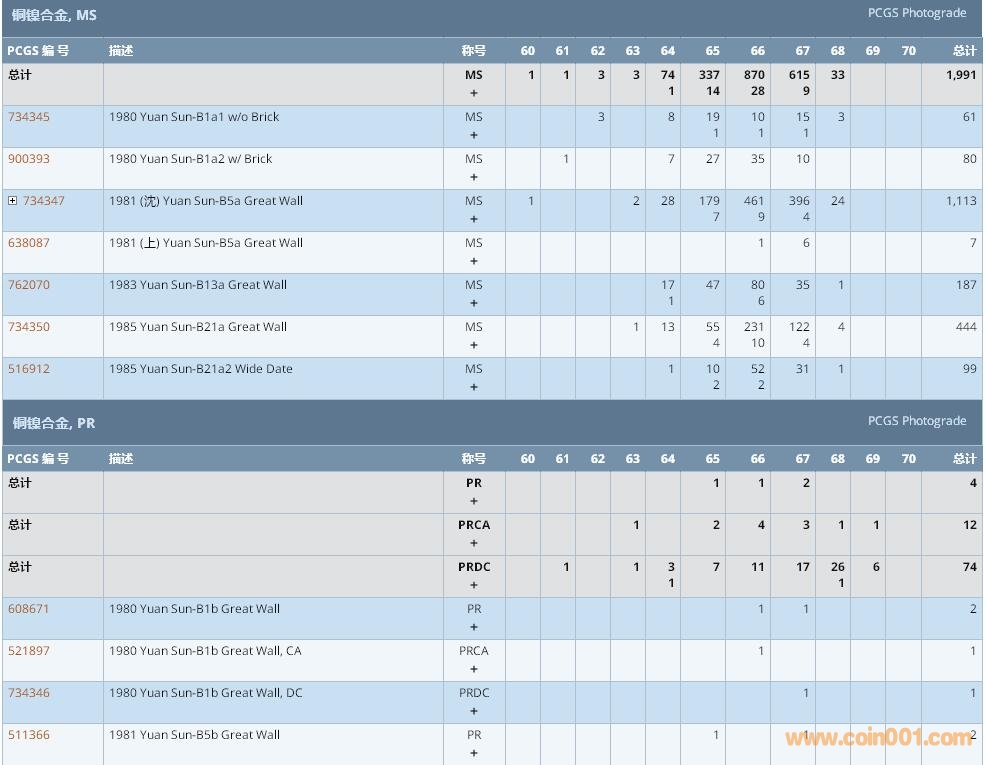Click the 描述 column header in MS table
The height and width of the screenshot is (765, 985).
[121, 51]
